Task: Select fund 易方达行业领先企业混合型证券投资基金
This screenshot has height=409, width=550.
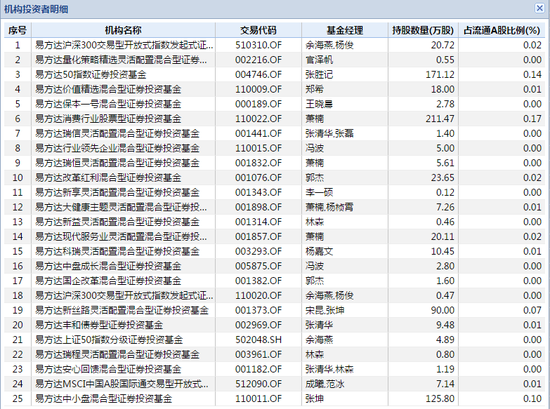Action: (x=118, y=148)
